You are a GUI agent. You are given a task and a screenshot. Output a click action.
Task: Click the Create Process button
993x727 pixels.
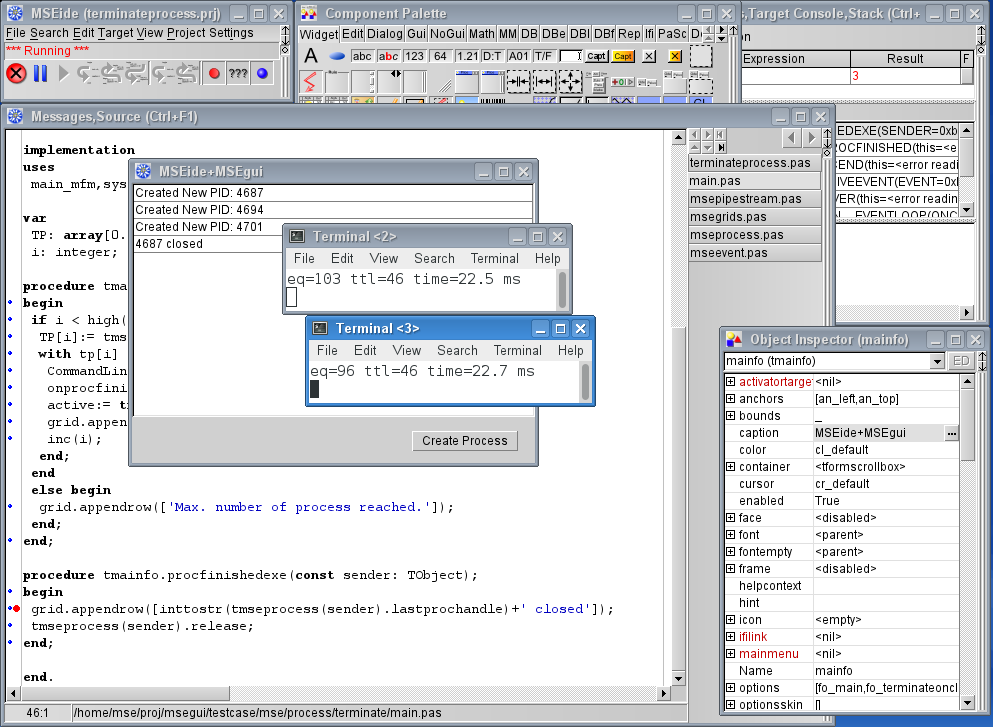[x=464, y=440]
